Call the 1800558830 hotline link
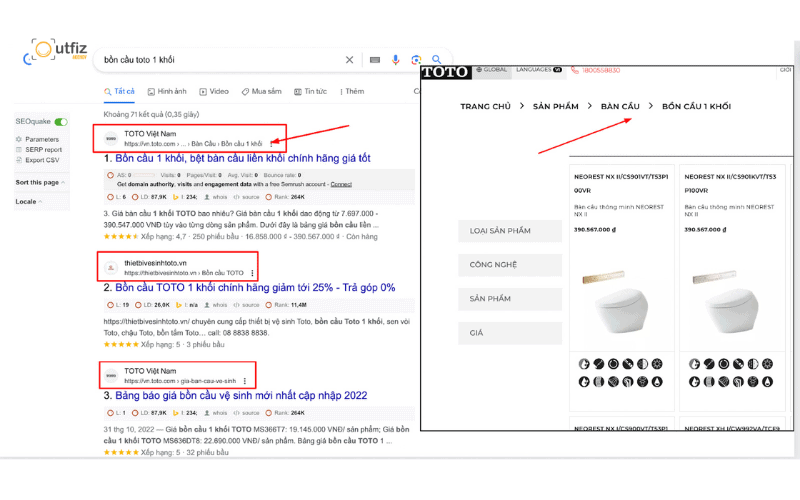 tap(601, 70)
